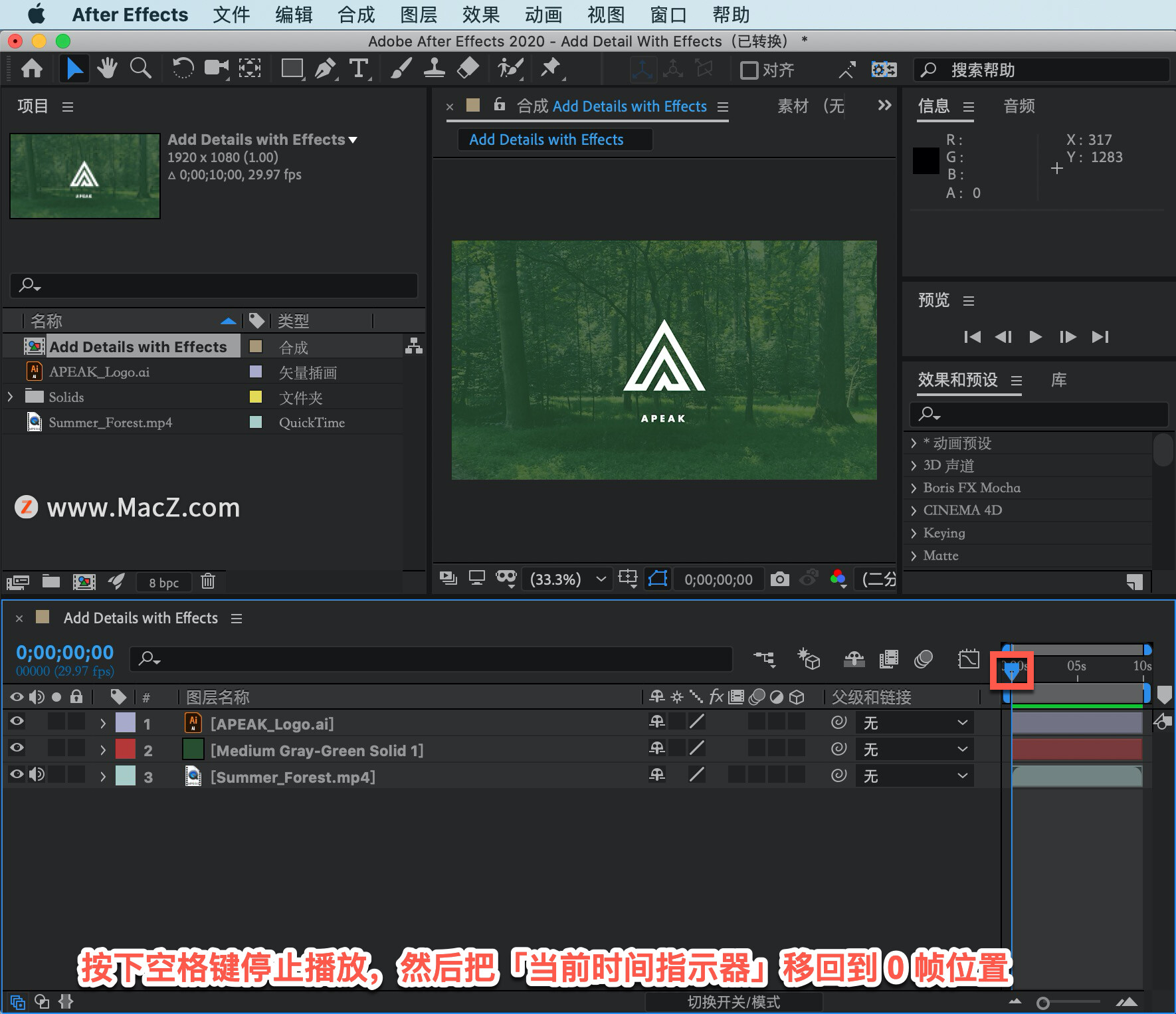Hide the Summer_Forest.mp4 layer video
Image resolution: width=1176 pixels, height=1014 pixels.
click(17, 774)
